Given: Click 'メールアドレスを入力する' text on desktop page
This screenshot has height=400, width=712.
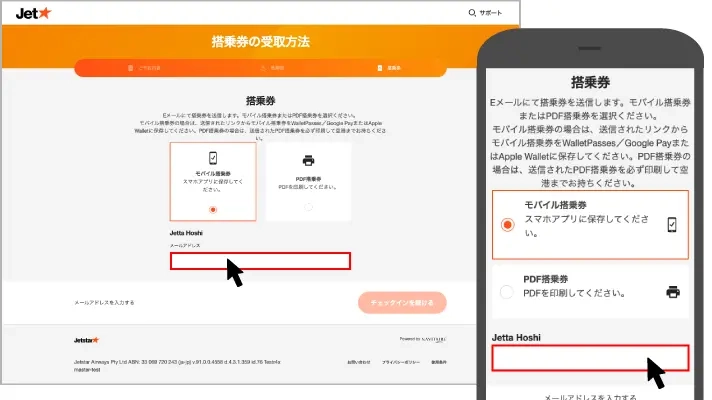Looking at the screenshot, I should (104, 302).
